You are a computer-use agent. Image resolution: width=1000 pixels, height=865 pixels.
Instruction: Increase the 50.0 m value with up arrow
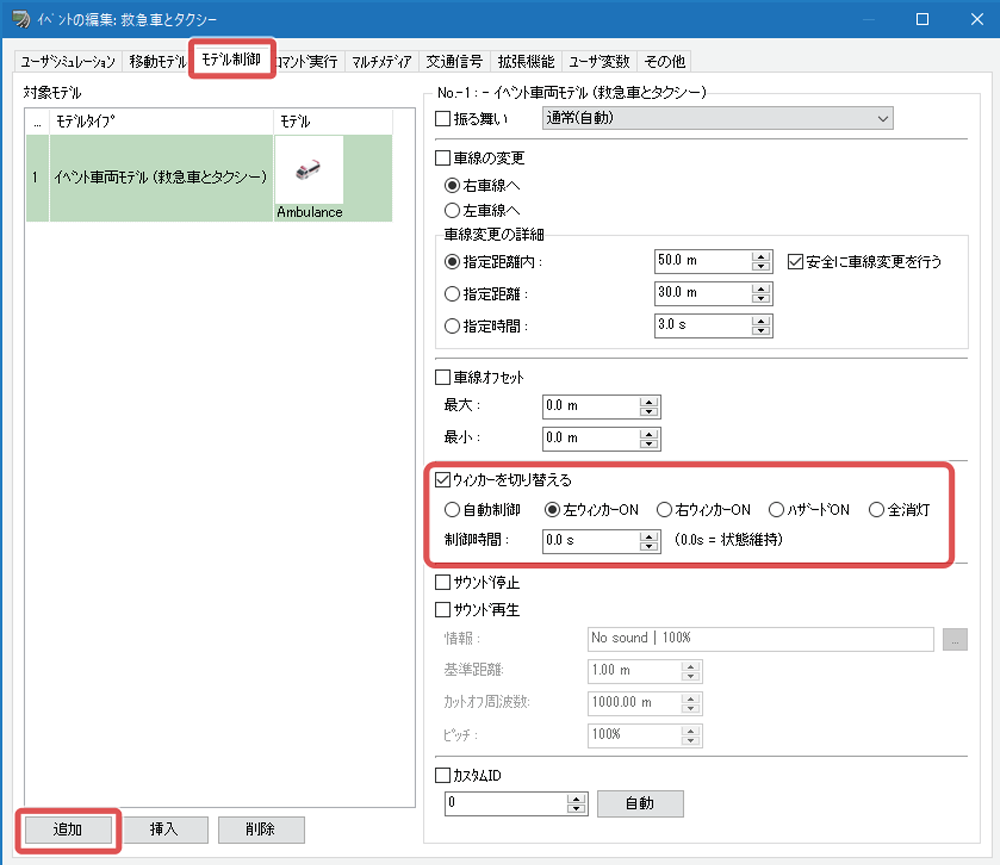pyautogui.click(x=761, y=256)
